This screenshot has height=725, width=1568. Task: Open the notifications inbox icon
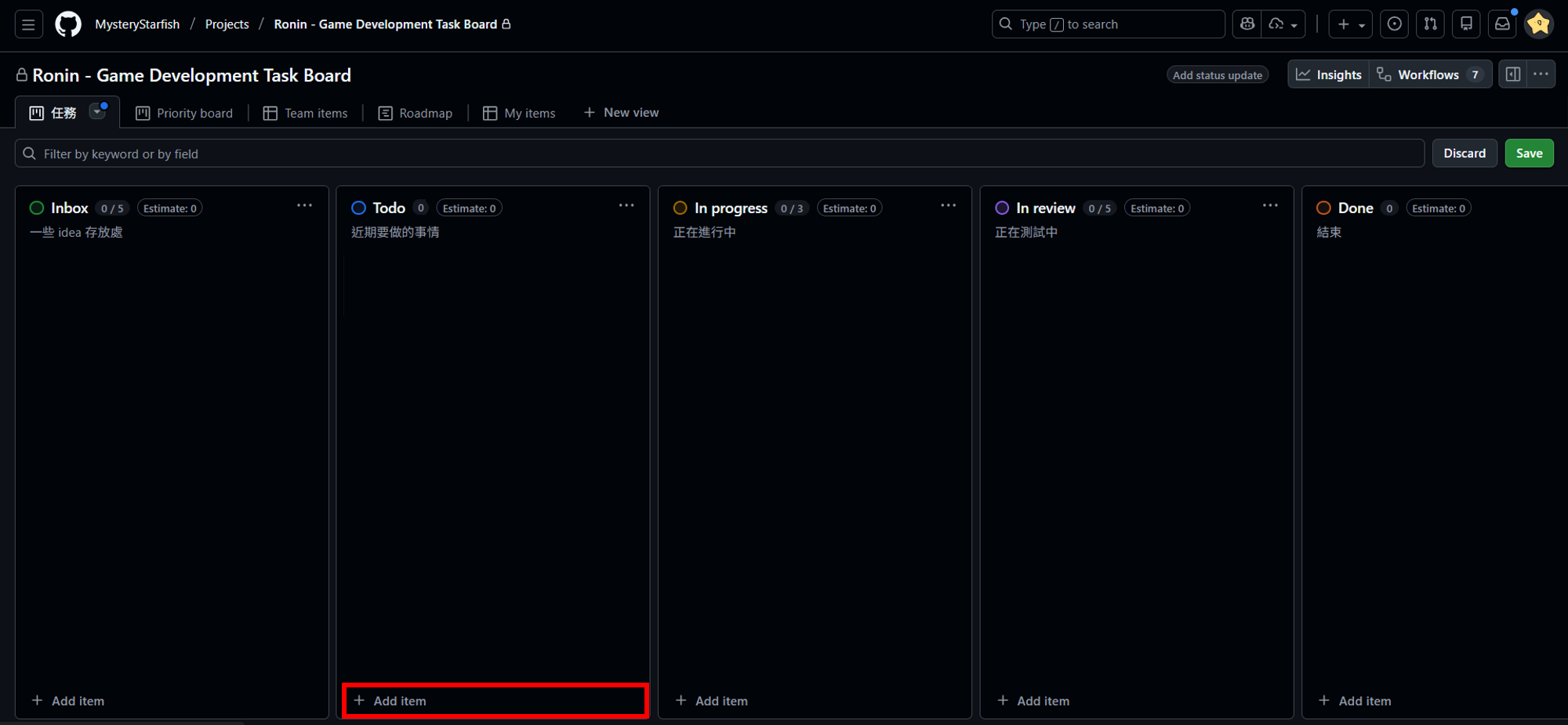coord(1502,24)
